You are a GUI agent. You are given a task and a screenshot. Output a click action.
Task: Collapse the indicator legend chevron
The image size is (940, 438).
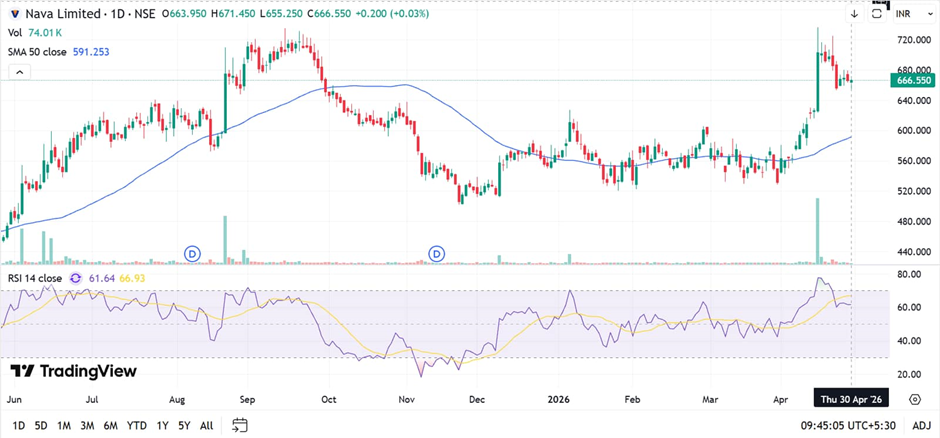click(x=17, y=72)
